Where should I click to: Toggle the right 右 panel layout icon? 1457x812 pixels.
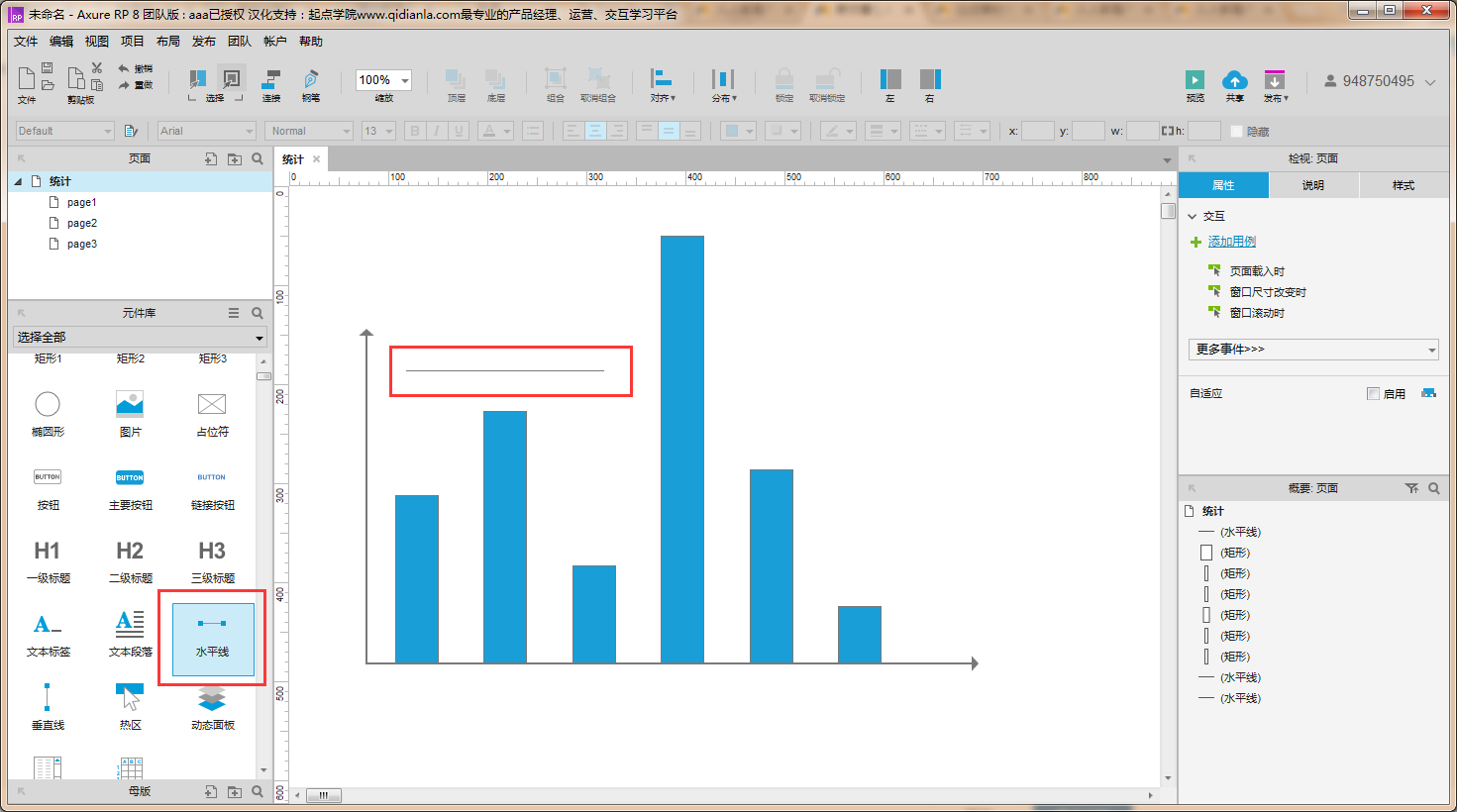[x=930, y=79]
